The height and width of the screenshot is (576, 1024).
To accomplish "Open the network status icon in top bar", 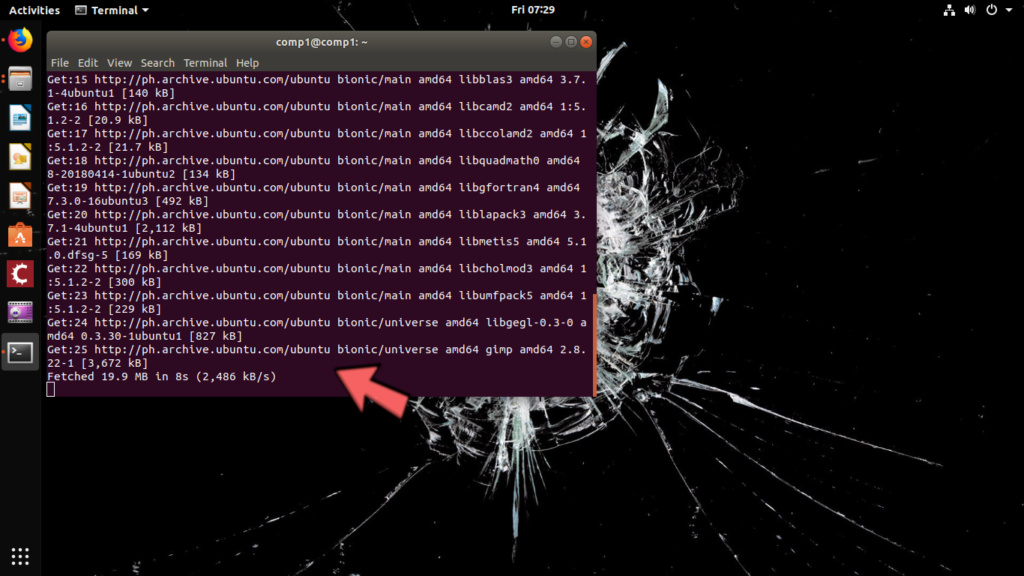I will pos(949,10).
